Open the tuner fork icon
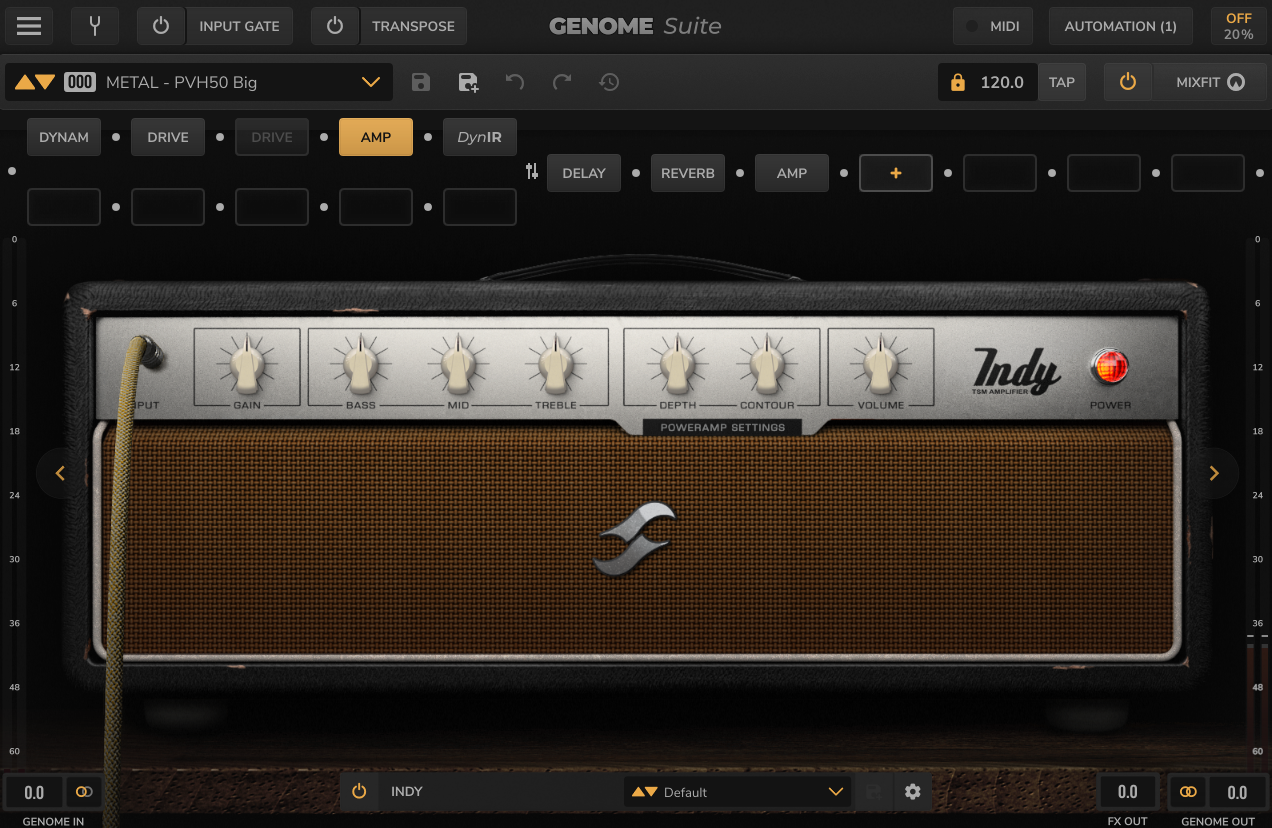 click(x=95, y=26)
